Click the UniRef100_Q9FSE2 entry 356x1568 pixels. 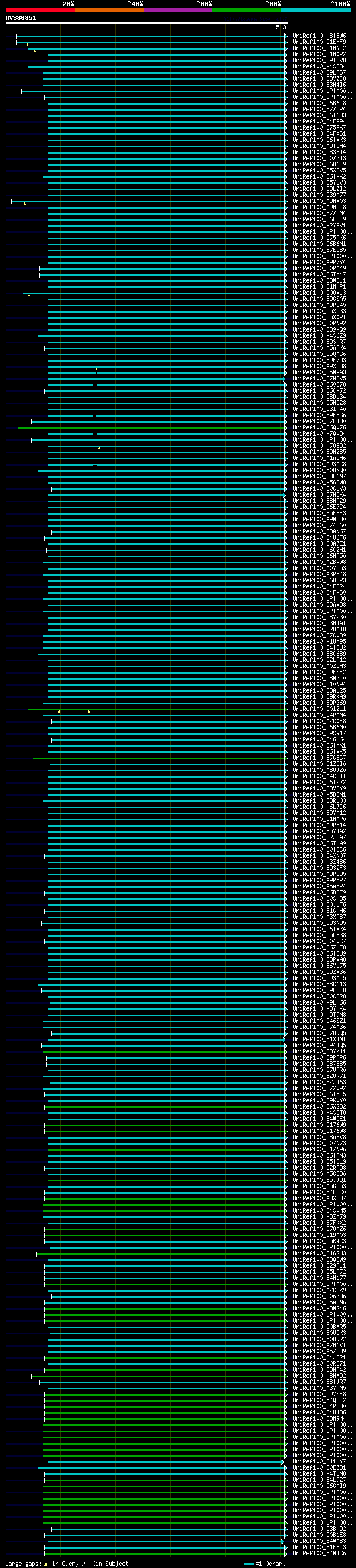[319, 672]
